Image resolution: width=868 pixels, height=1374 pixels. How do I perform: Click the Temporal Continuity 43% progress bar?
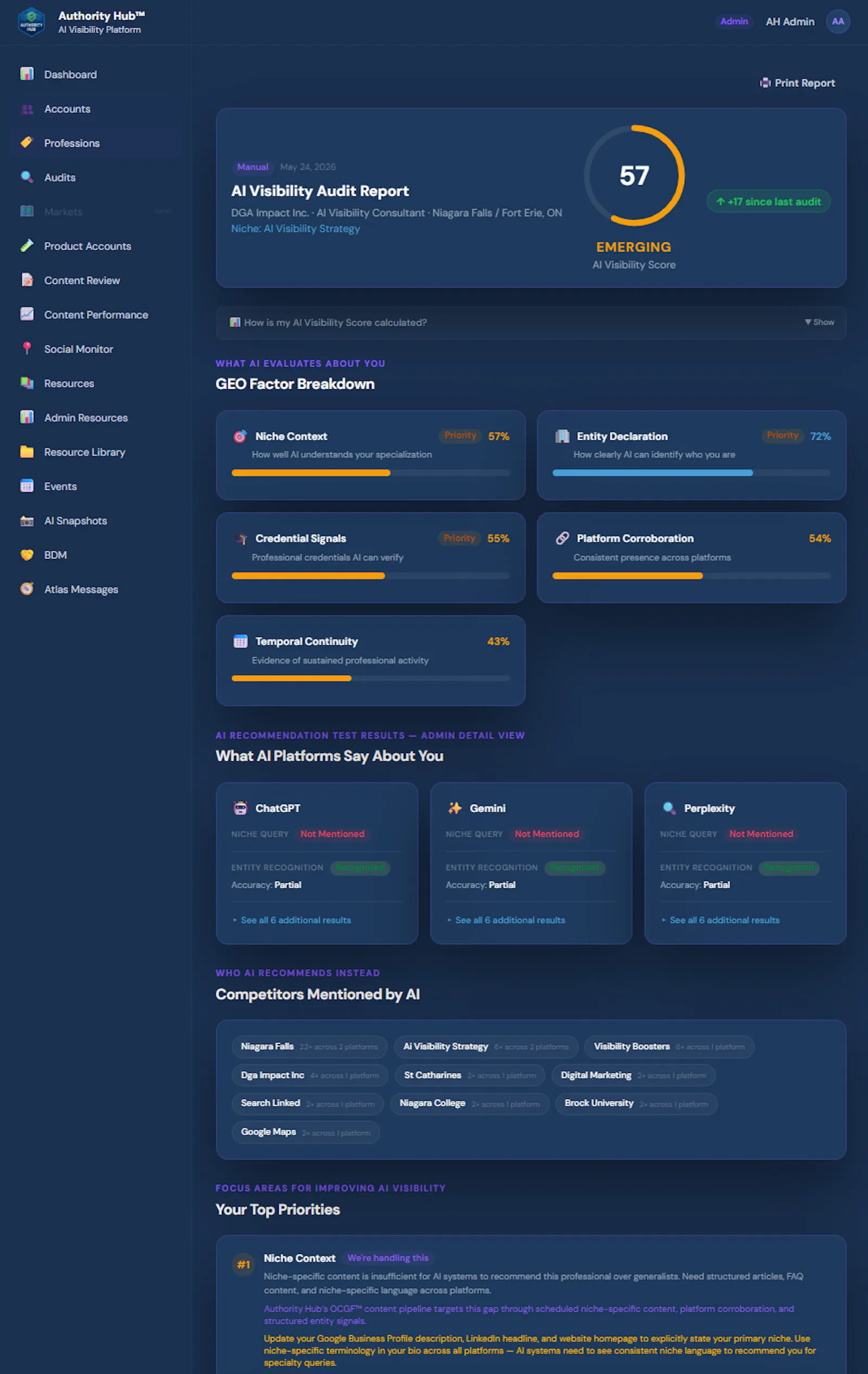coord(371,678)
